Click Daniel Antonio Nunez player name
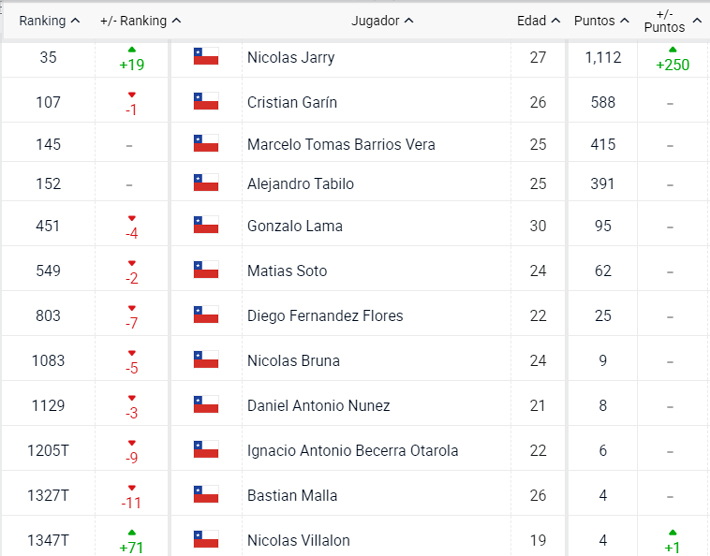 tap(318, 406)
